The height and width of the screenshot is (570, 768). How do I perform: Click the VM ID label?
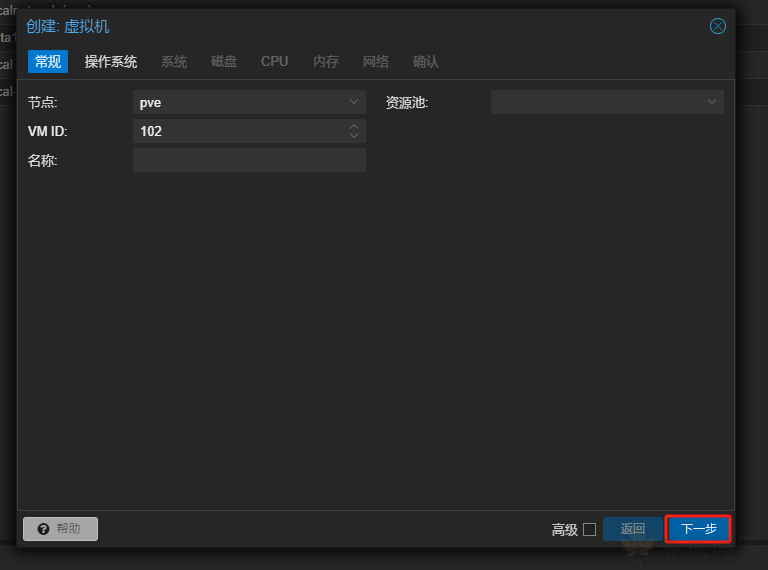[x=48, y=131]
